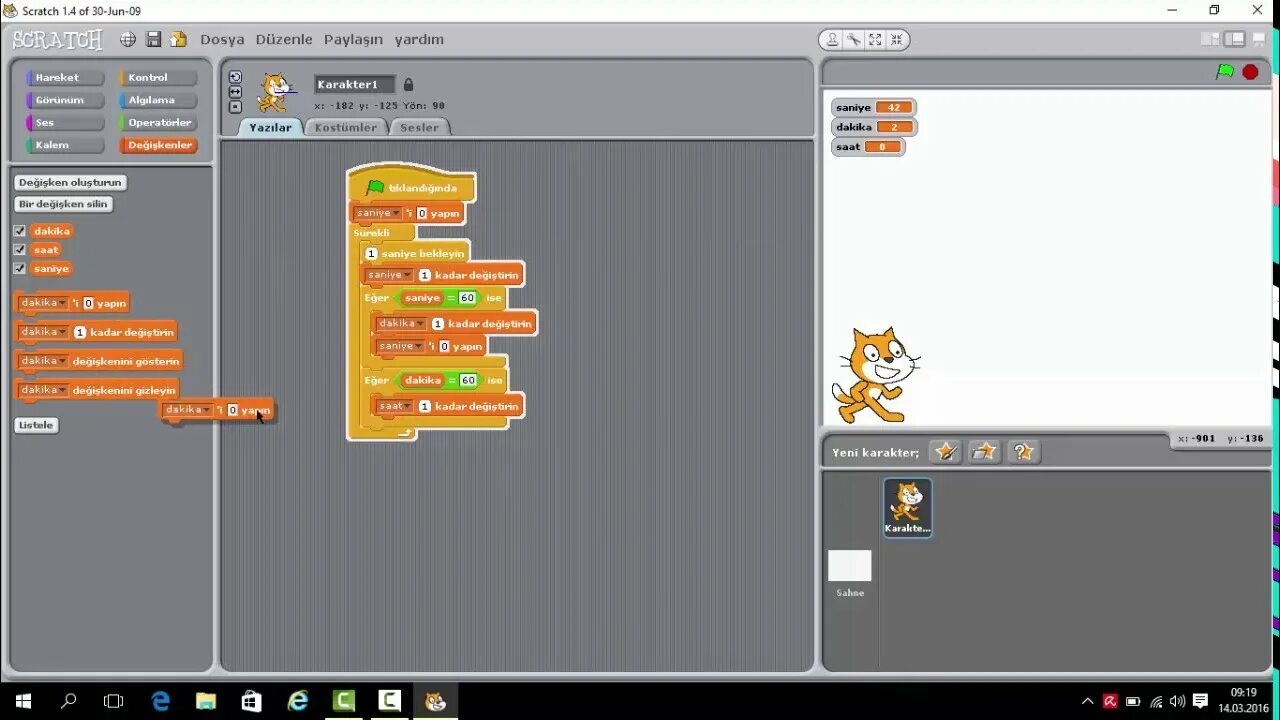Viewport: 1280px width, 720px height.
Task: Select the Yazılar tab
Action: coord(270,127)
